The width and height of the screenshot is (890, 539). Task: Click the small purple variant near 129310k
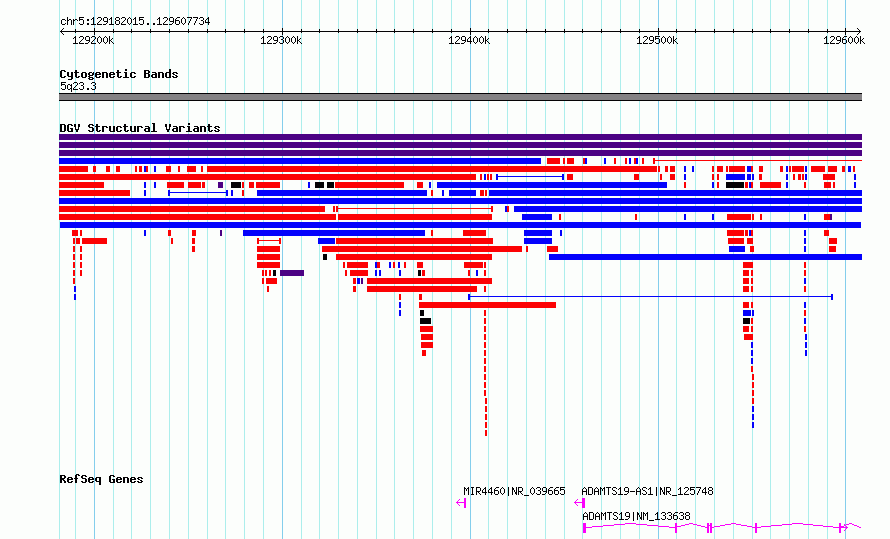click(292, 273)
